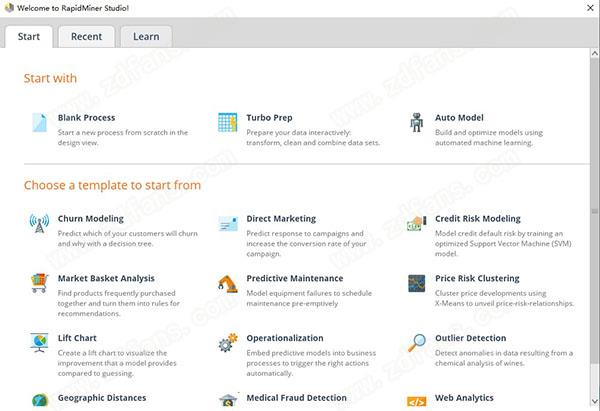This screenshot has height=411, width=600.
Task: Click the Turbo Prep table icon
Action: coord(228,122)
